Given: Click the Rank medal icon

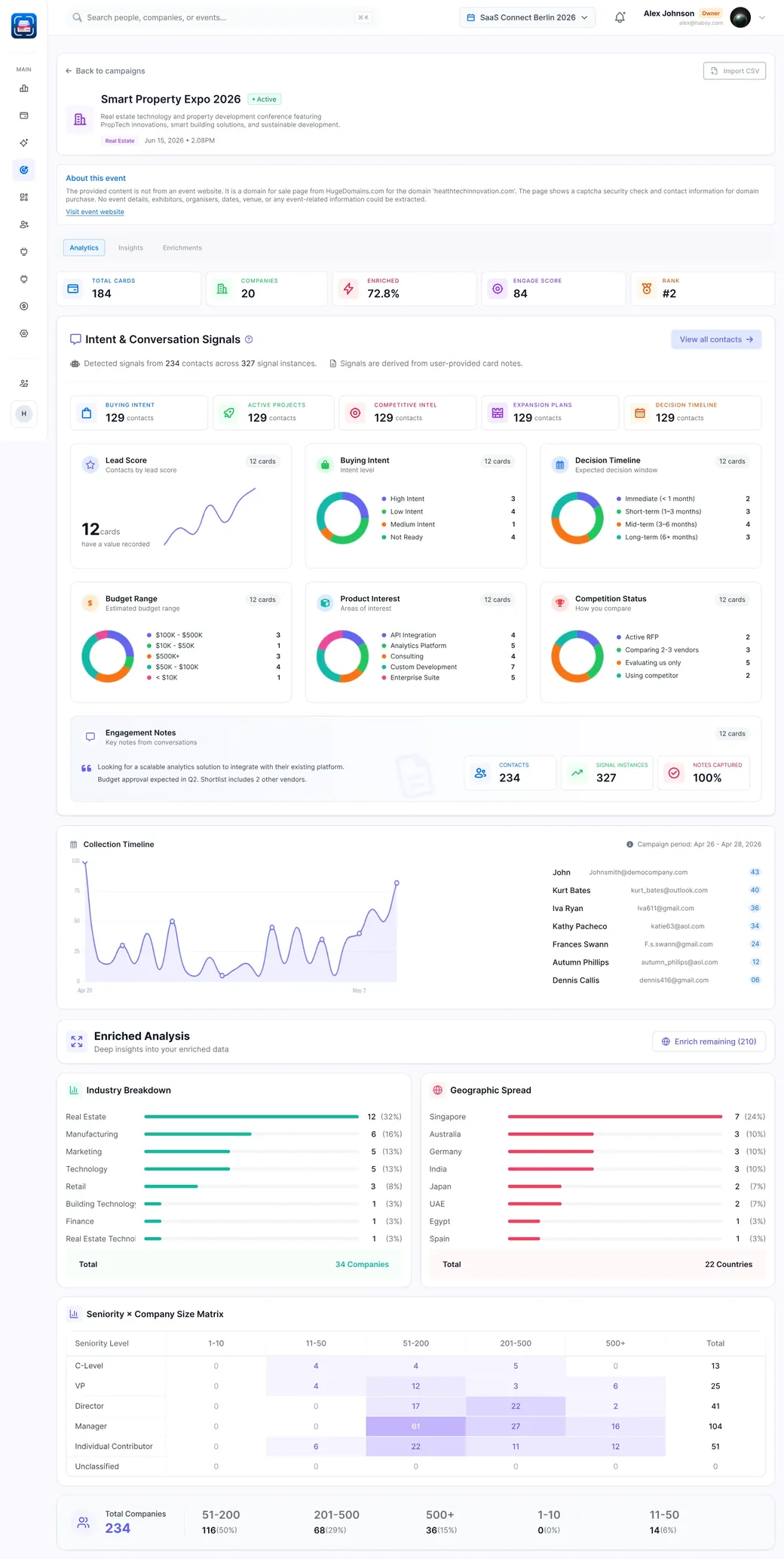Looking at the screenshot, I should [x=647, y=289].
